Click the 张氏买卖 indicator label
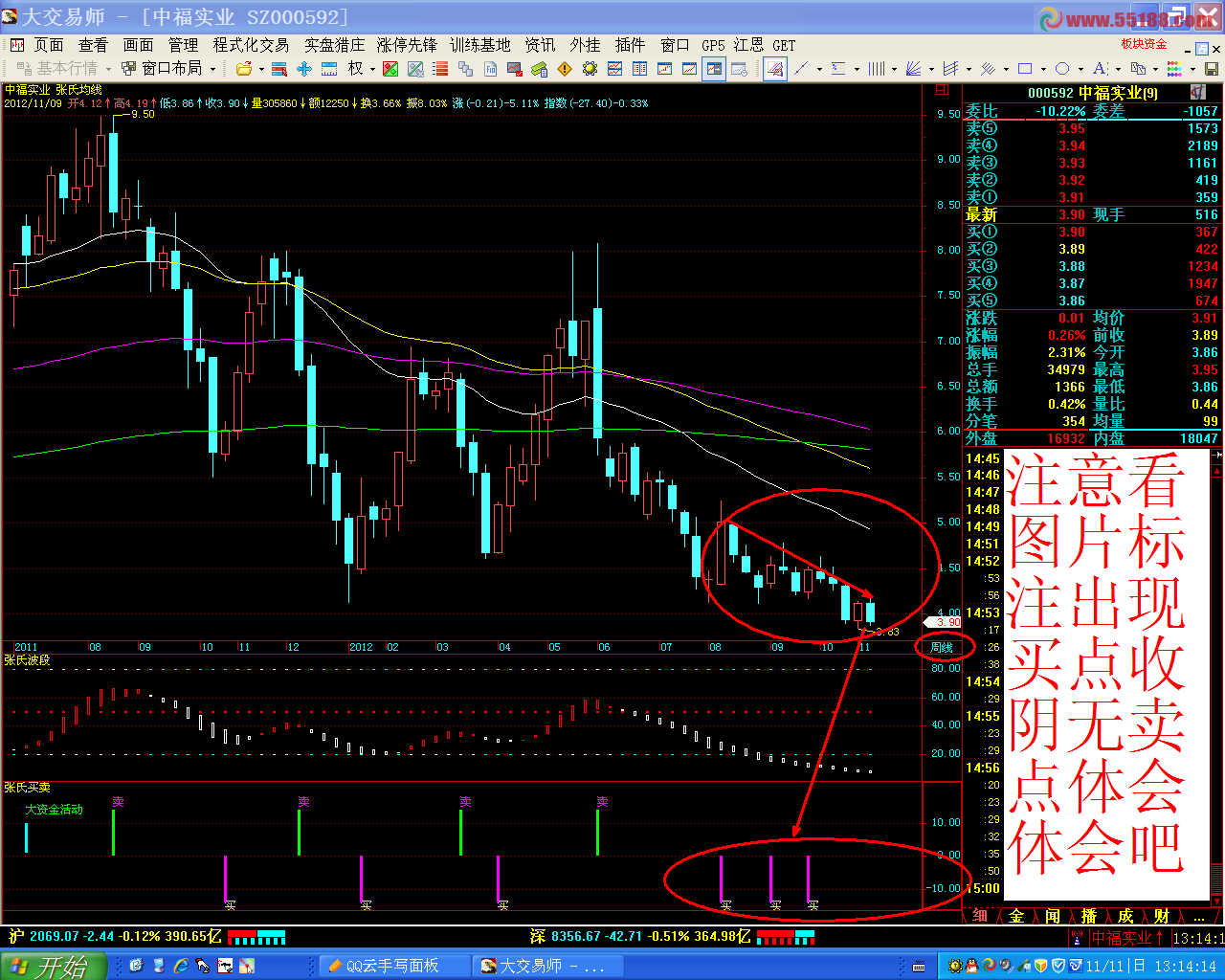Screen dimensions: 1225x980 coord(27,788)
